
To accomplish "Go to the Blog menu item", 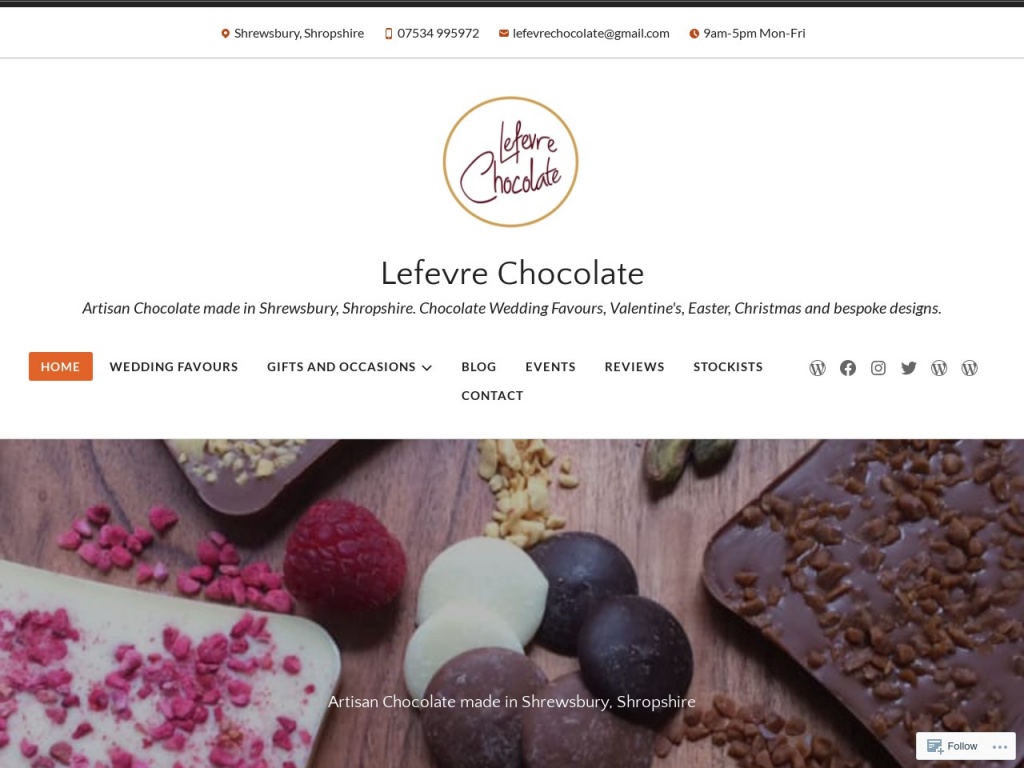I will point(479,366).
